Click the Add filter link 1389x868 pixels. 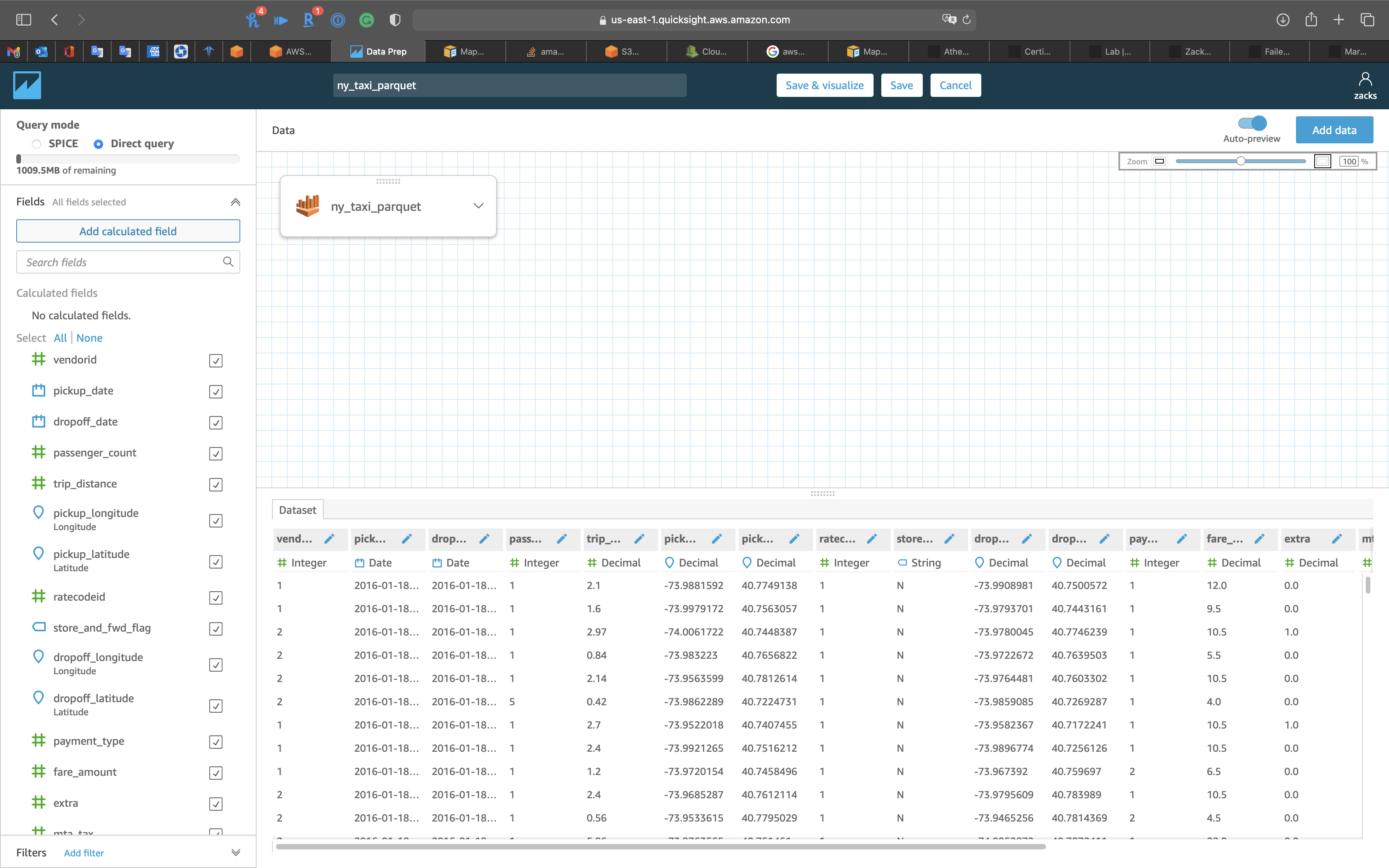pos(84,853)
